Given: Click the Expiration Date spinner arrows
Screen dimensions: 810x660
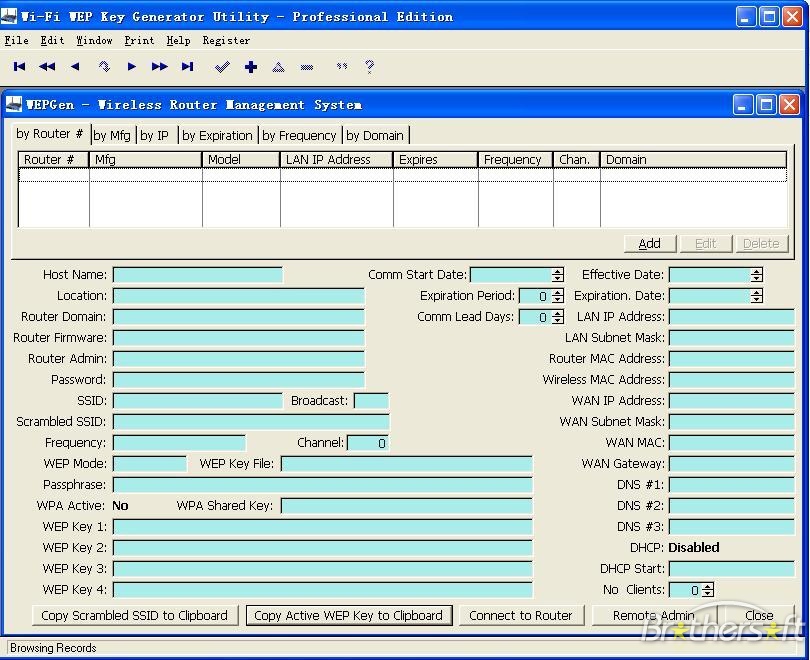Looking at the screenshot, I should 757,296.
